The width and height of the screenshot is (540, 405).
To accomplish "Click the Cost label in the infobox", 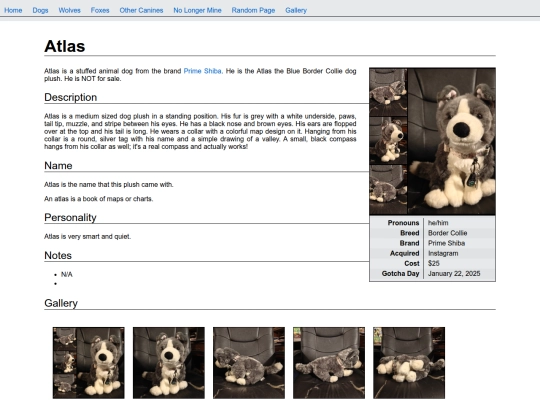I will (412, 263).
